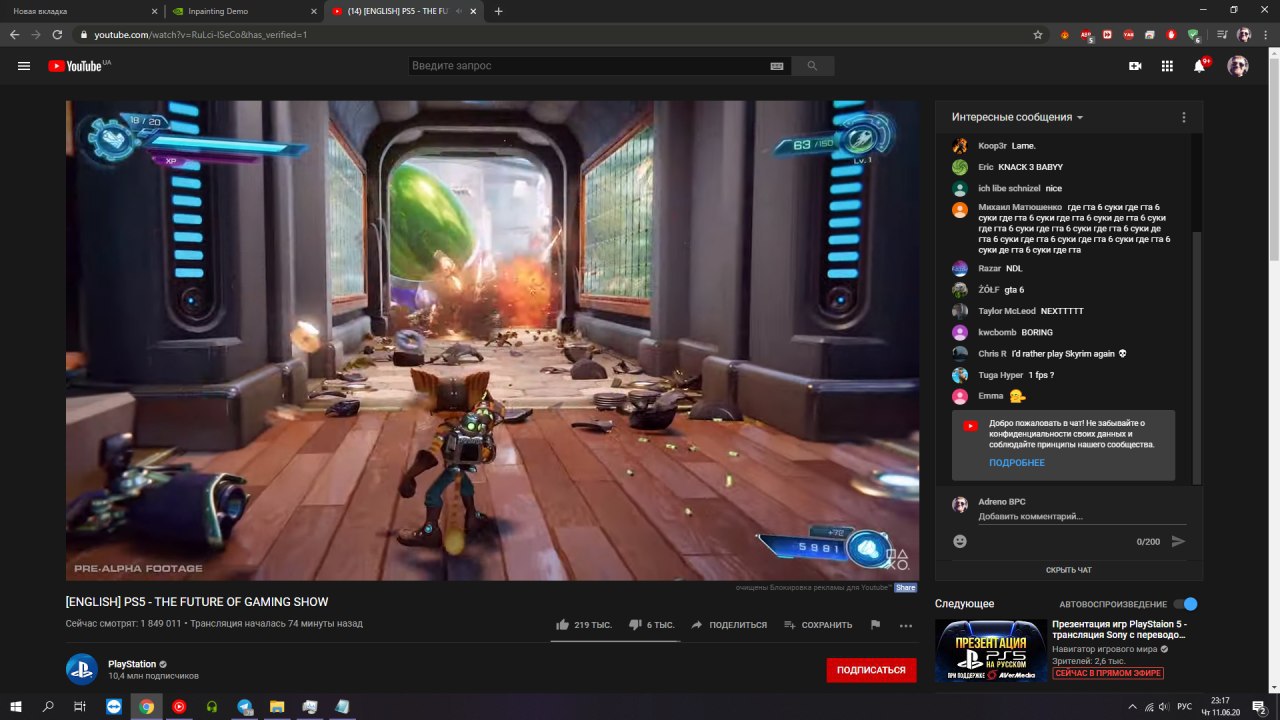The image size is (1280, 720).
Task: Click the search magnifier button
Action: [x=812, y=66]
